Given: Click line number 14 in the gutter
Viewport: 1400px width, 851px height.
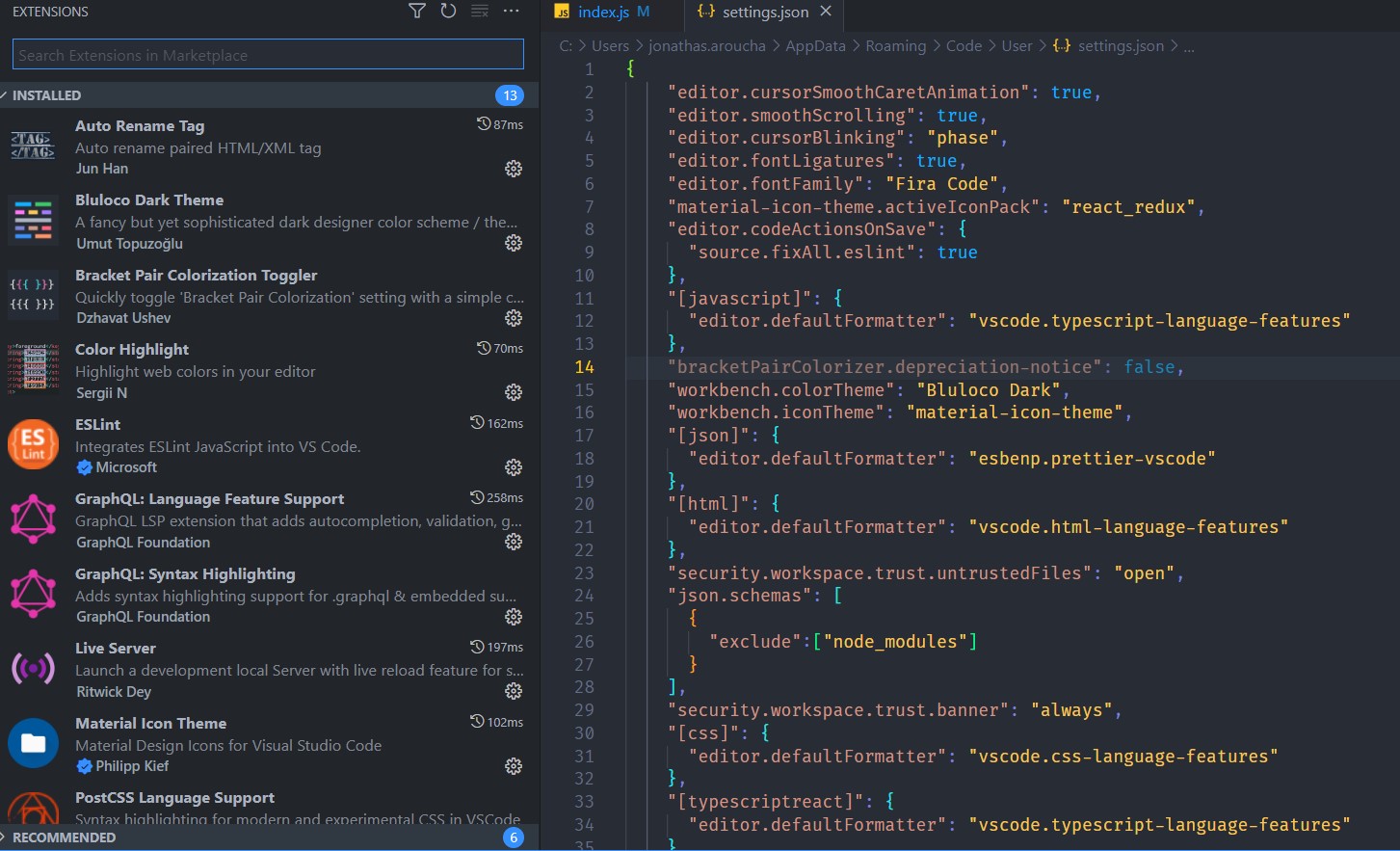Looking at the screenshot, I should coord(585,367).
